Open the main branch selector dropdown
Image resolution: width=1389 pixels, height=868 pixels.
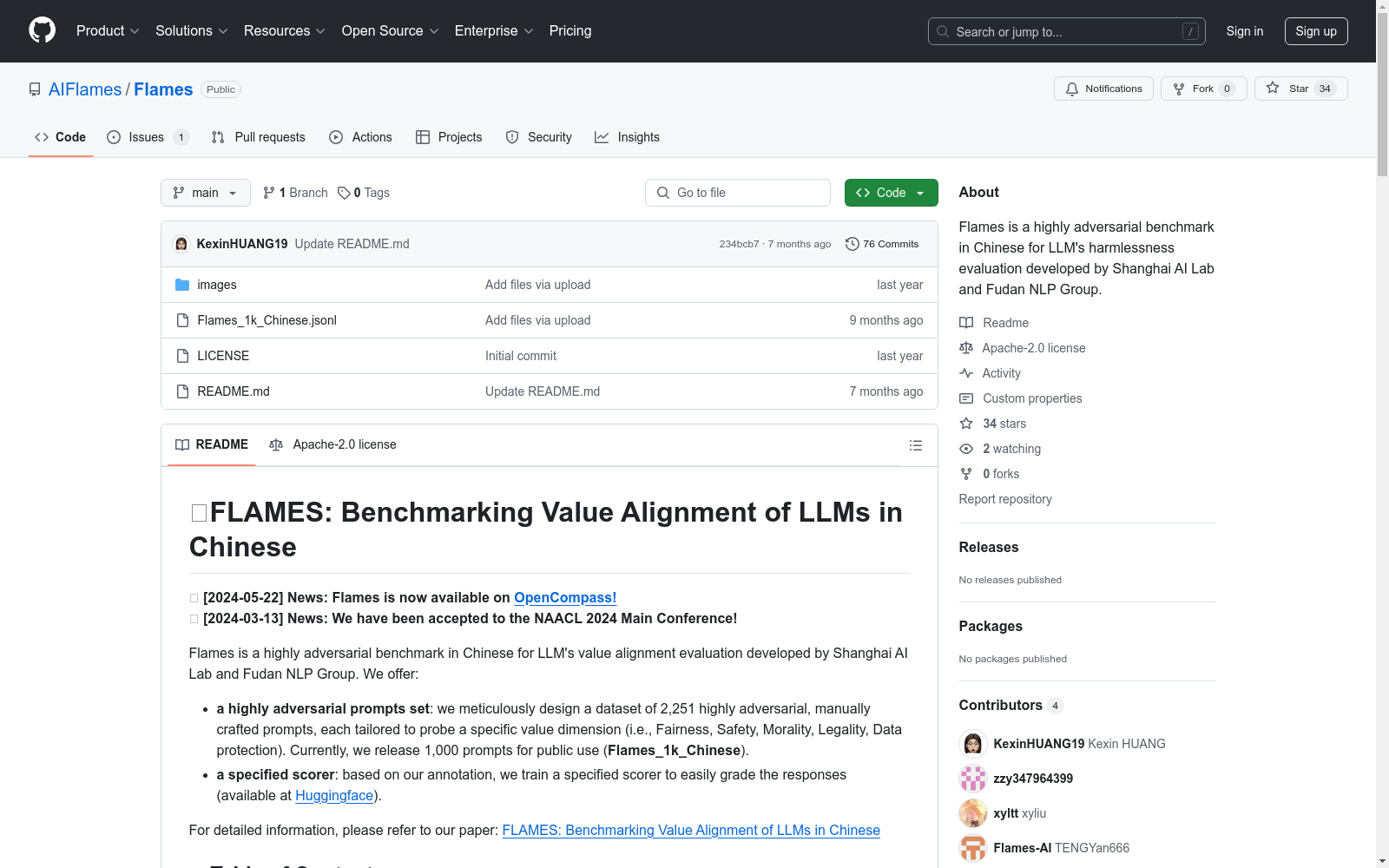coord(206,193)
